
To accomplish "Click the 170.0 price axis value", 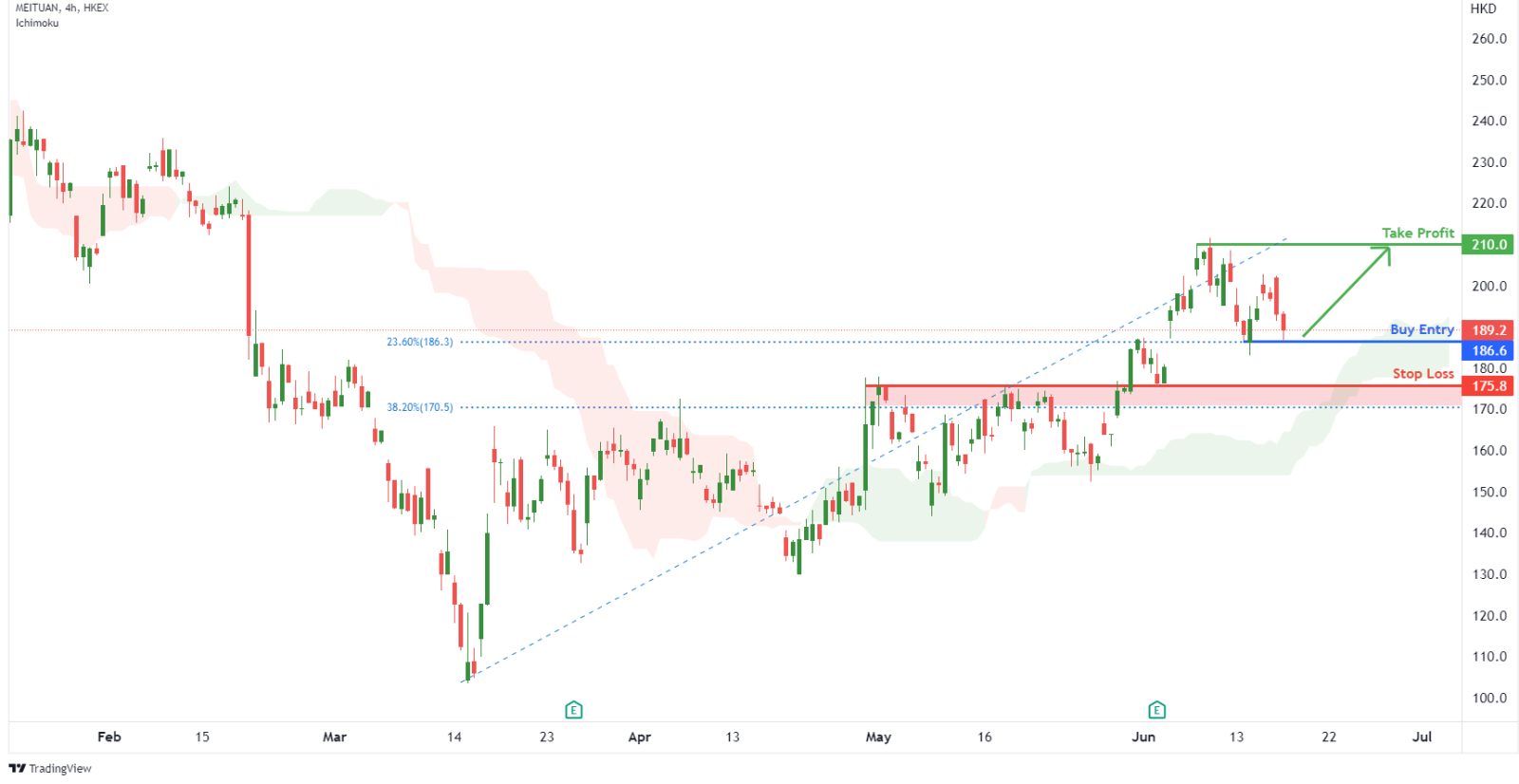I will point(1489,409).
